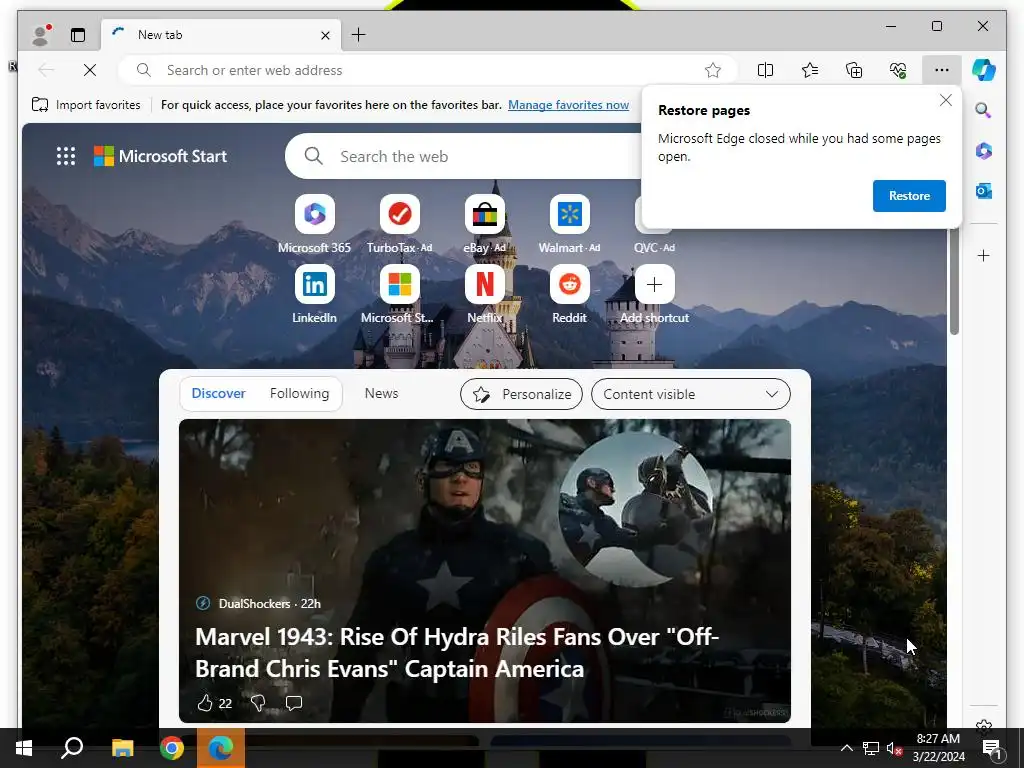Open the network tray icon
Viewport: 1024px width, 768px height.
click(871, 748)
